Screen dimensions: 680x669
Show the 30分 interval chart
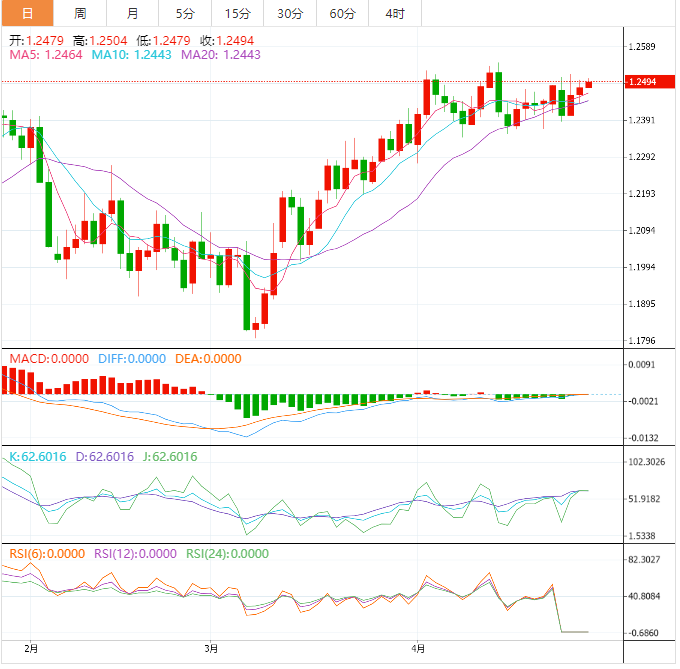[x=290, y=13]
